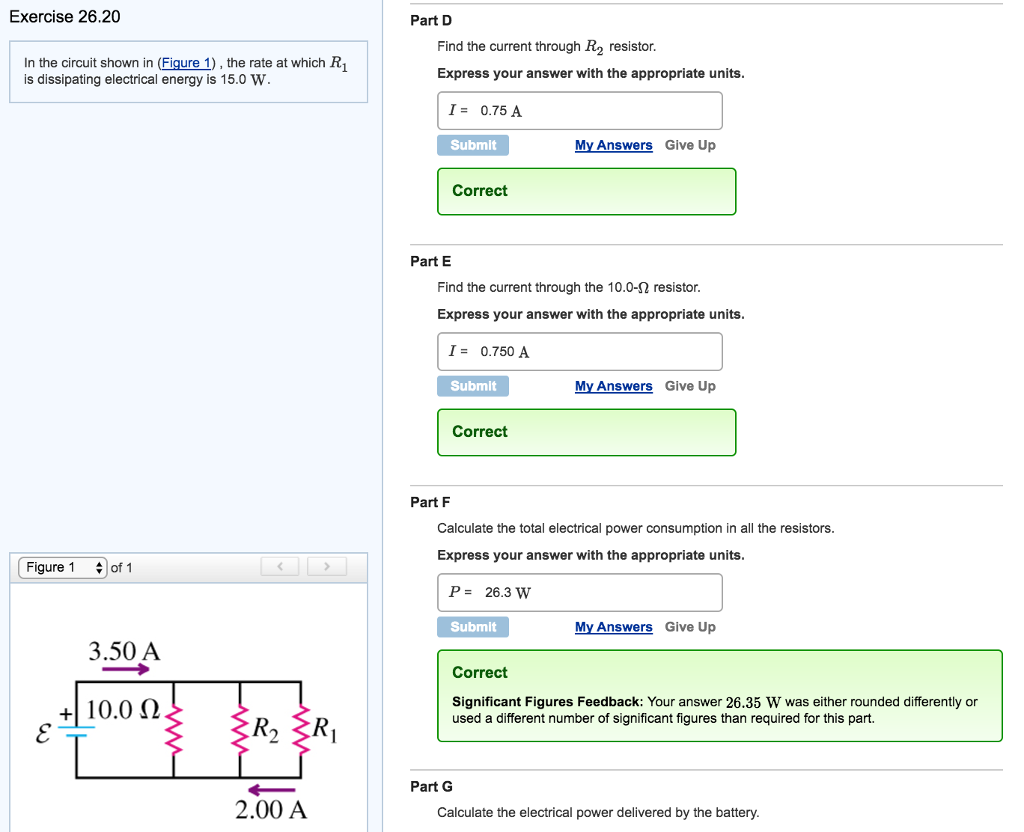1024x832 pixels.
Task: Click the Correct box under Part D
Action: [586, 191]
